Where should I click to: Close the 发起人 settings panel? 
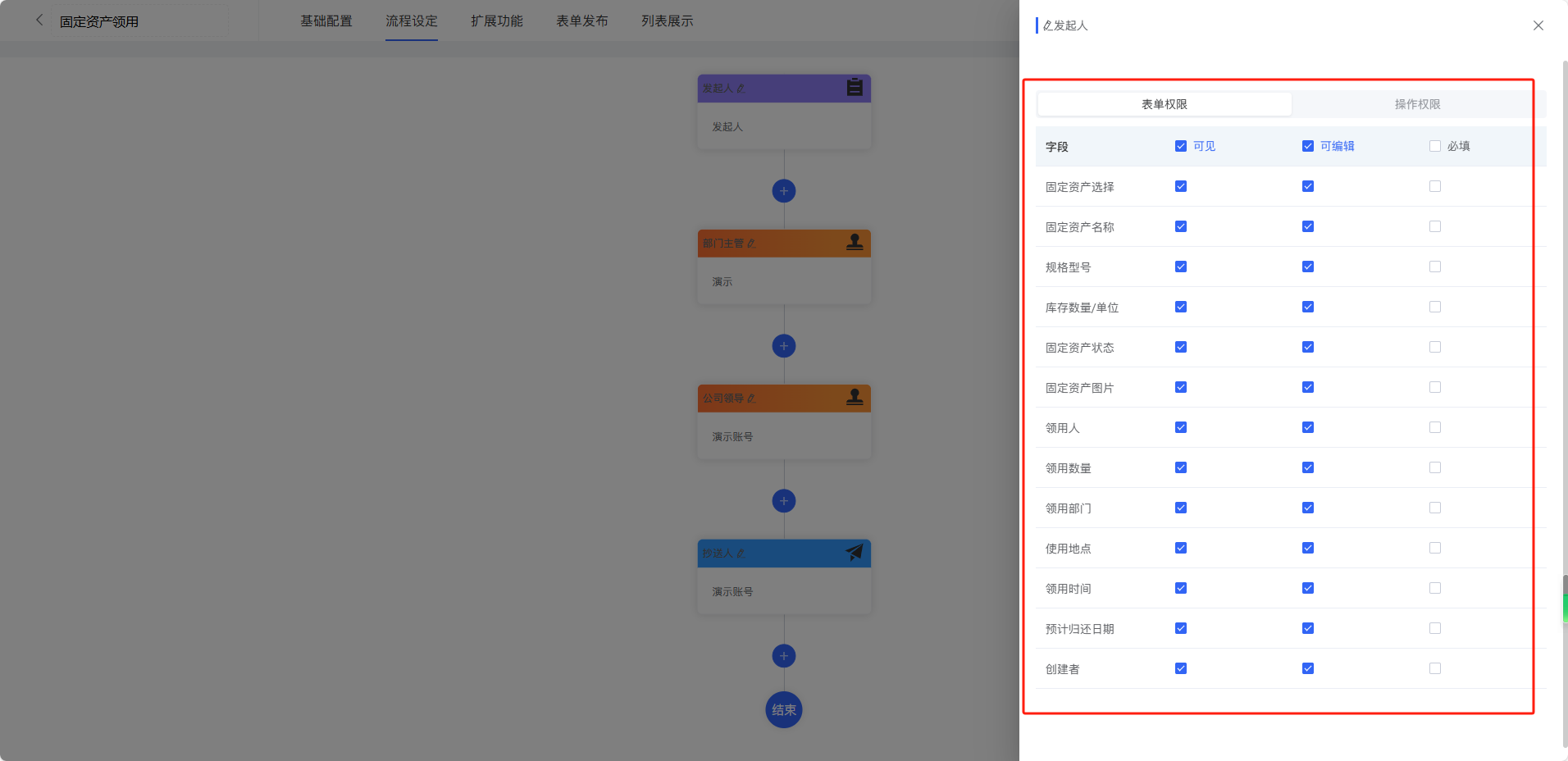1538,25
